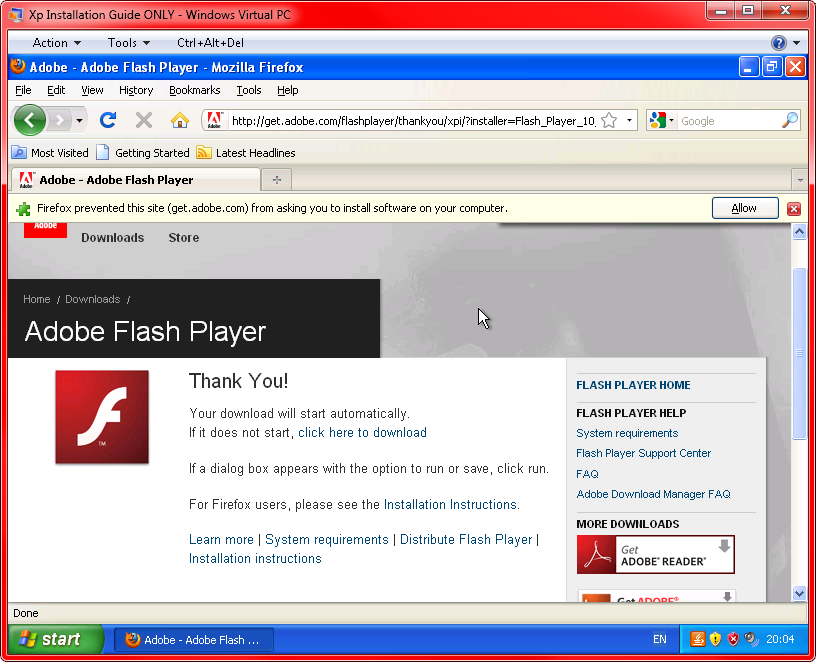
Task: Bookmark this page with the star icon
Action: coord(609,121)
